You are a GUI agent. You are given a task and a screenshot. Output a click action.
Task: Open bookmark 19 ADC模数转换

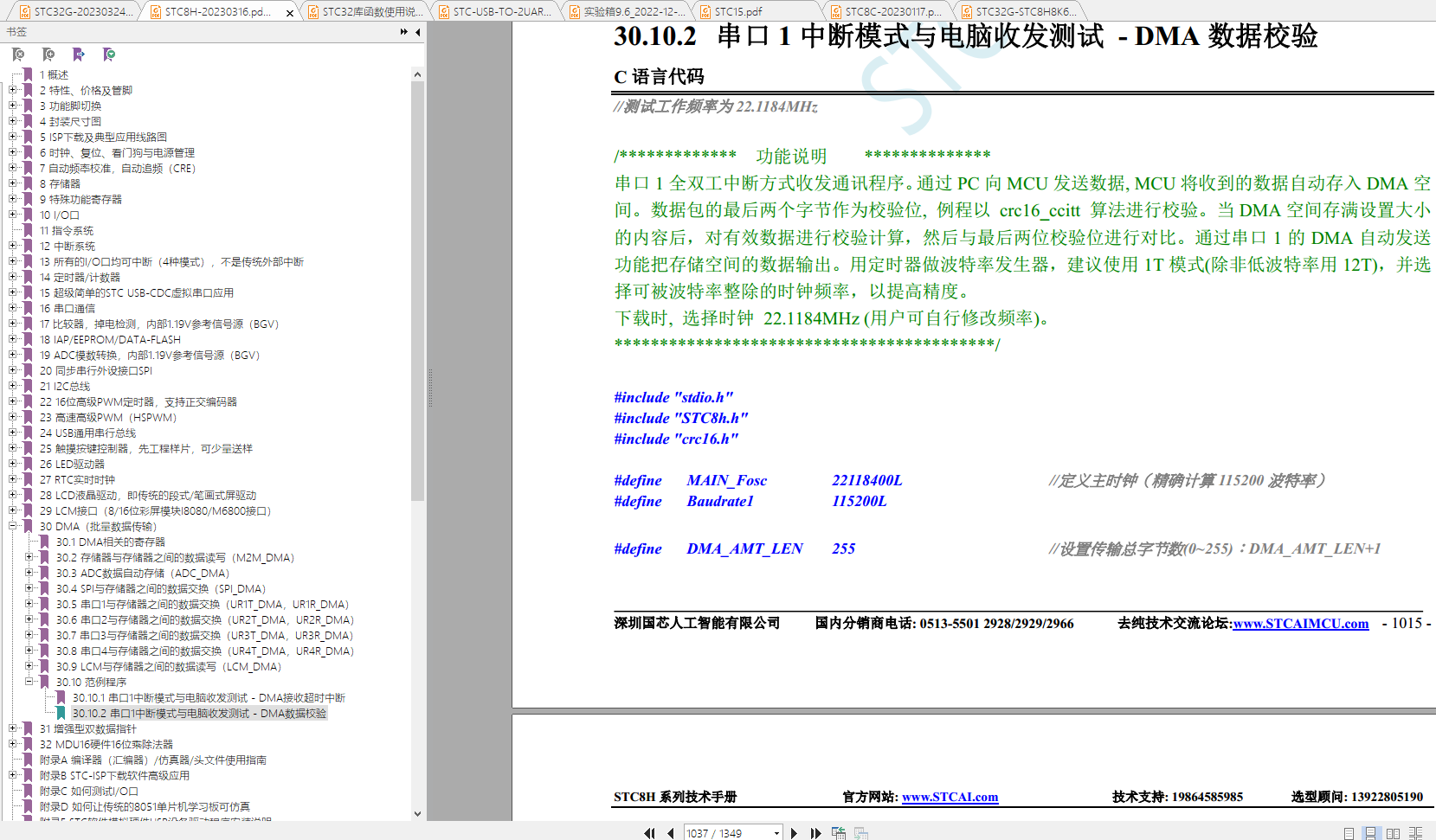point(149,355)
